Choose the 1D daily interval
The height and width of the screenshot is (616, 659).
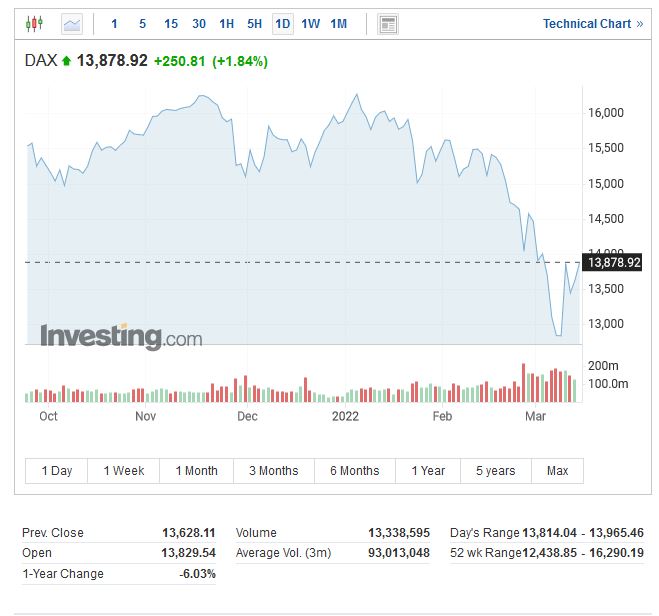click(x=283, y=23)
